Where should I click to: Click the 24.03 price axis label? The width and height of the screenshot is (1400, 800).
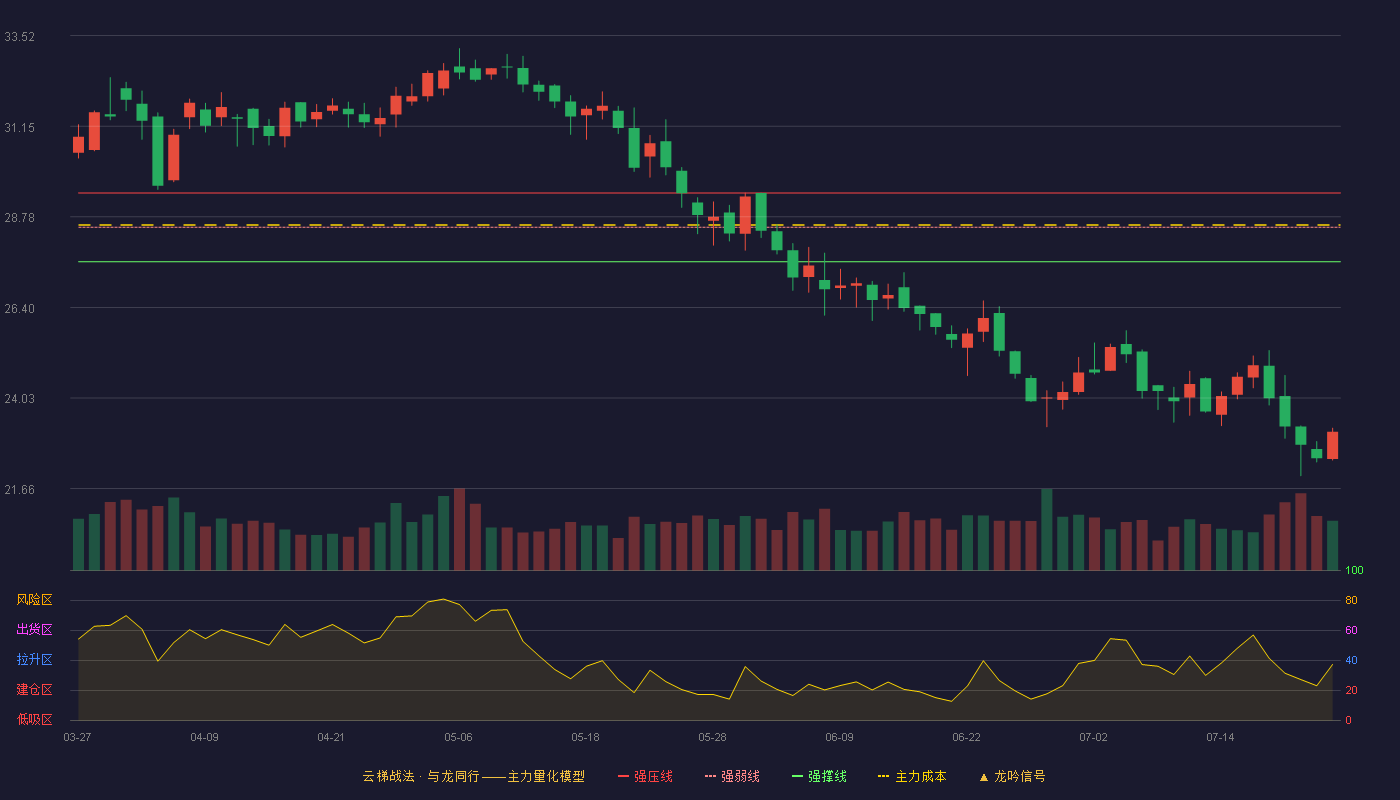click(x=20, y=399)
